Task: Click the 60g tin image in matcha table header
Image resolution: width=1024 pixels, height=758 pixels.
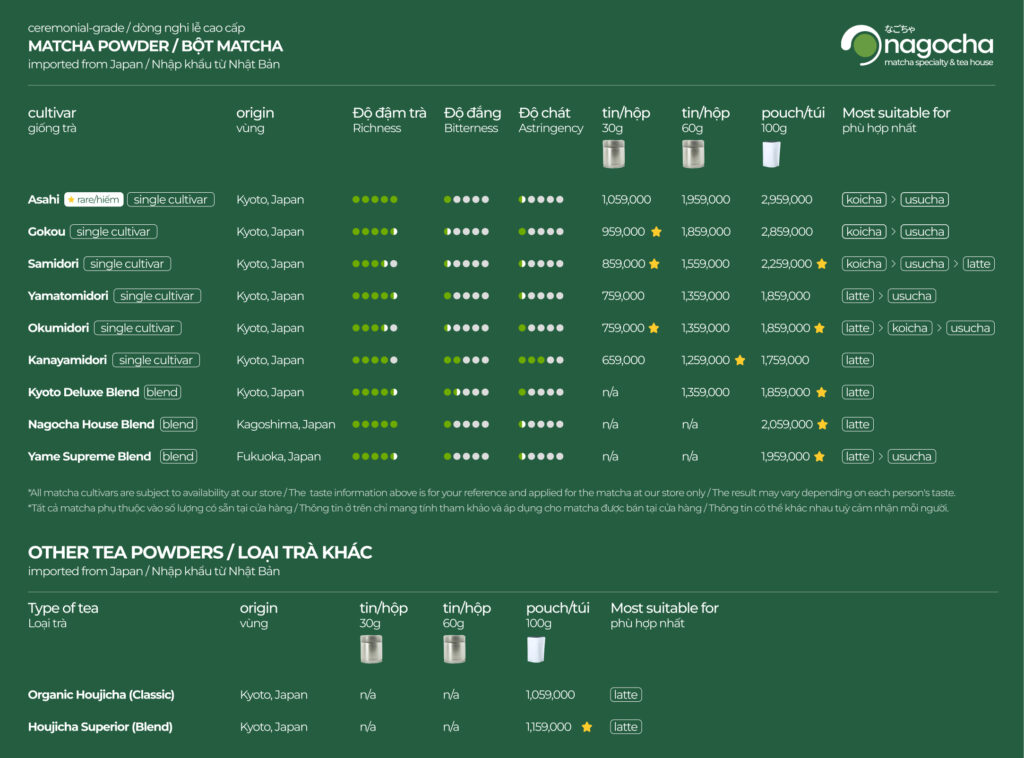Action: point(693,154)
